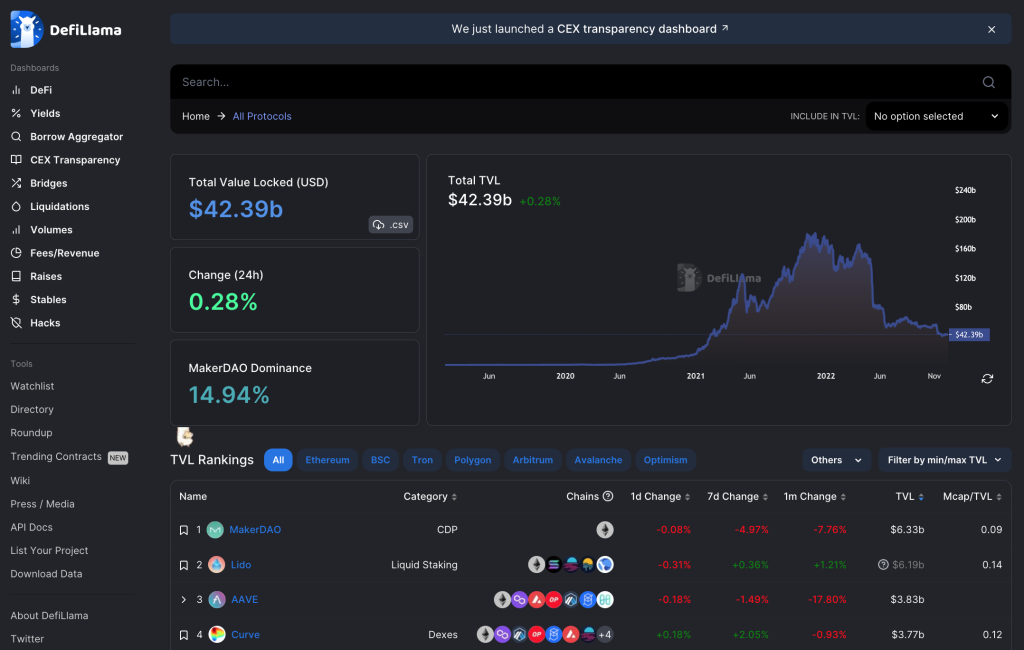
Task: Go to Home breadcrumb
Action: (x=196, y=116)
